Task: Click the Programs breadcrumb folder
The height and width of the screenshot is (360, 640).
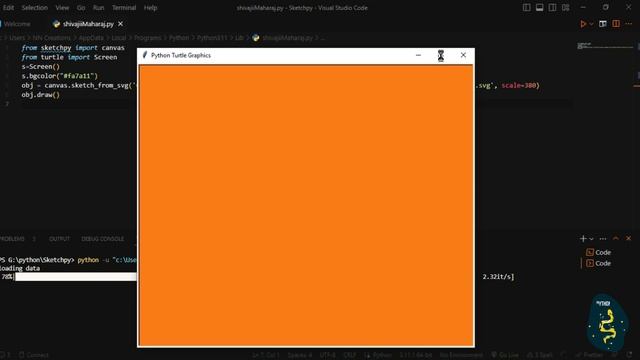Action: (x=147, y=38)
